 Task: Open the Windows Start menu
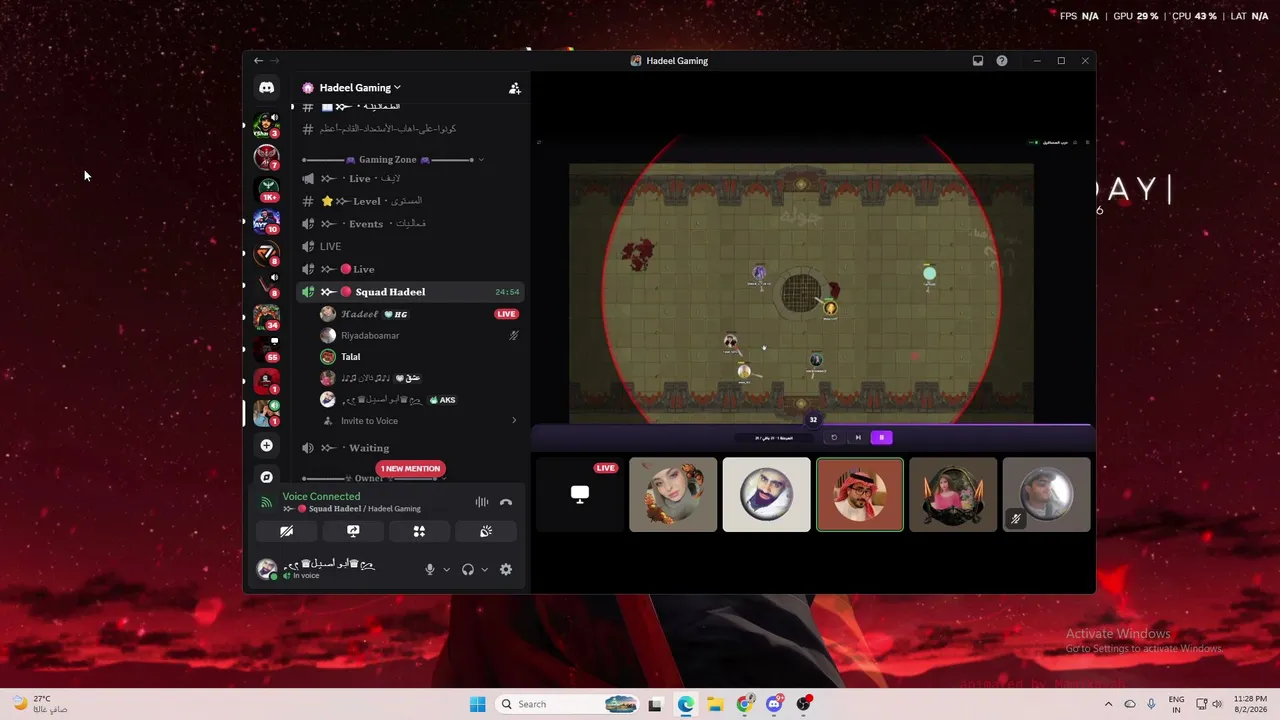(x=478, y=704)
